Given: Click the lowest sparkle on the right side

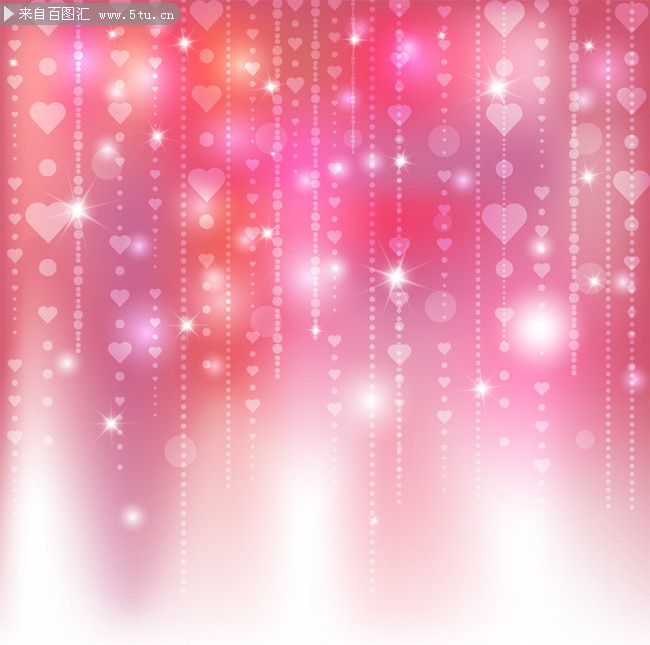Looking at the screenshot, I should pos(482,387).
